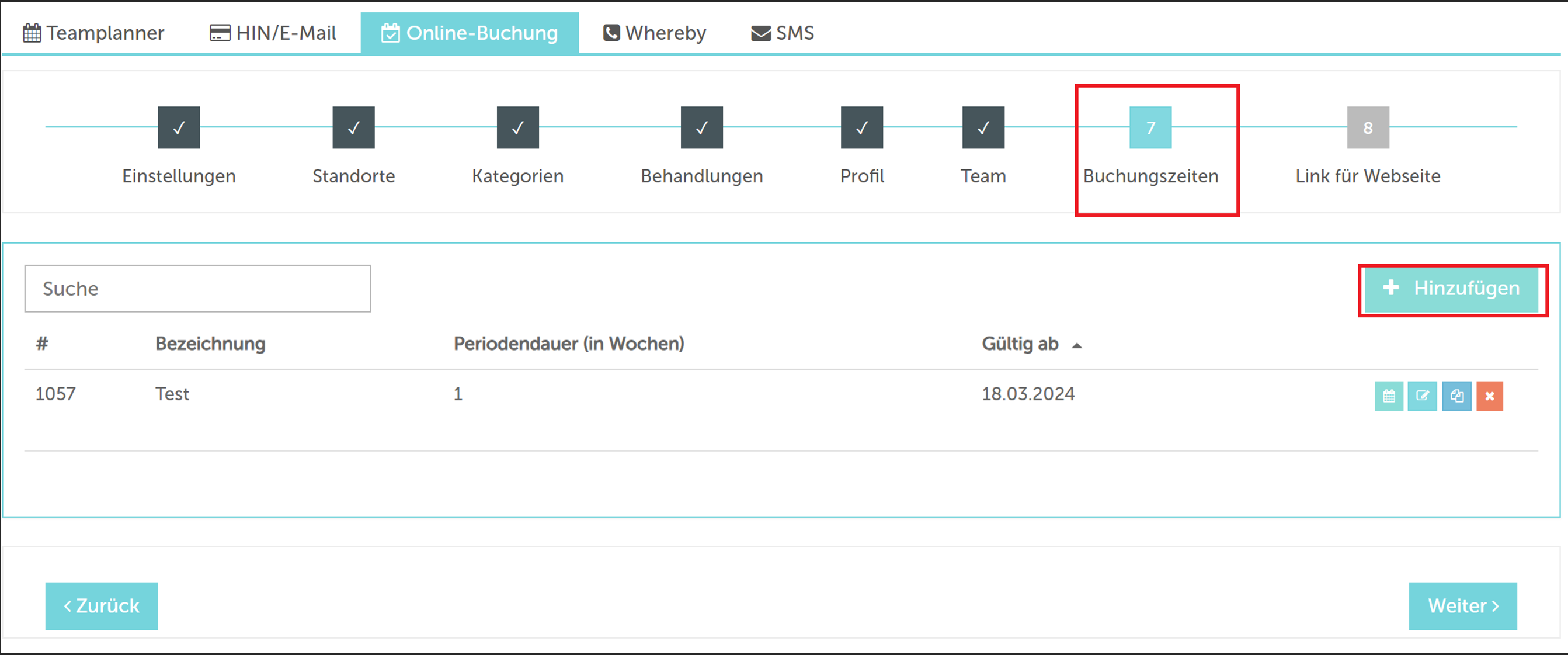Image resolution: width=1568 pixels, height=655 pixels.
Task: Continue with the Weiter button
Action: click(1463, 606)
